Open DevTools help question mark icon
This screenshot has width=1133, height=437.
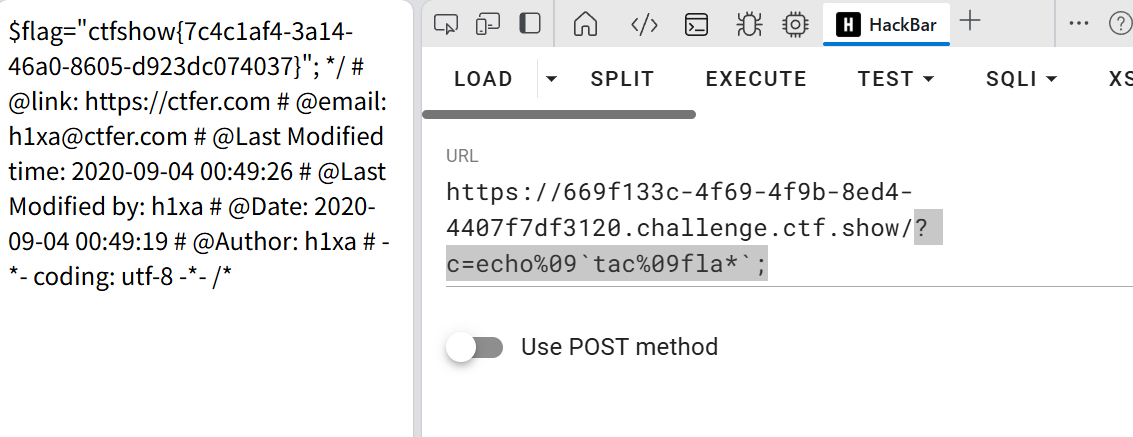1120,24
